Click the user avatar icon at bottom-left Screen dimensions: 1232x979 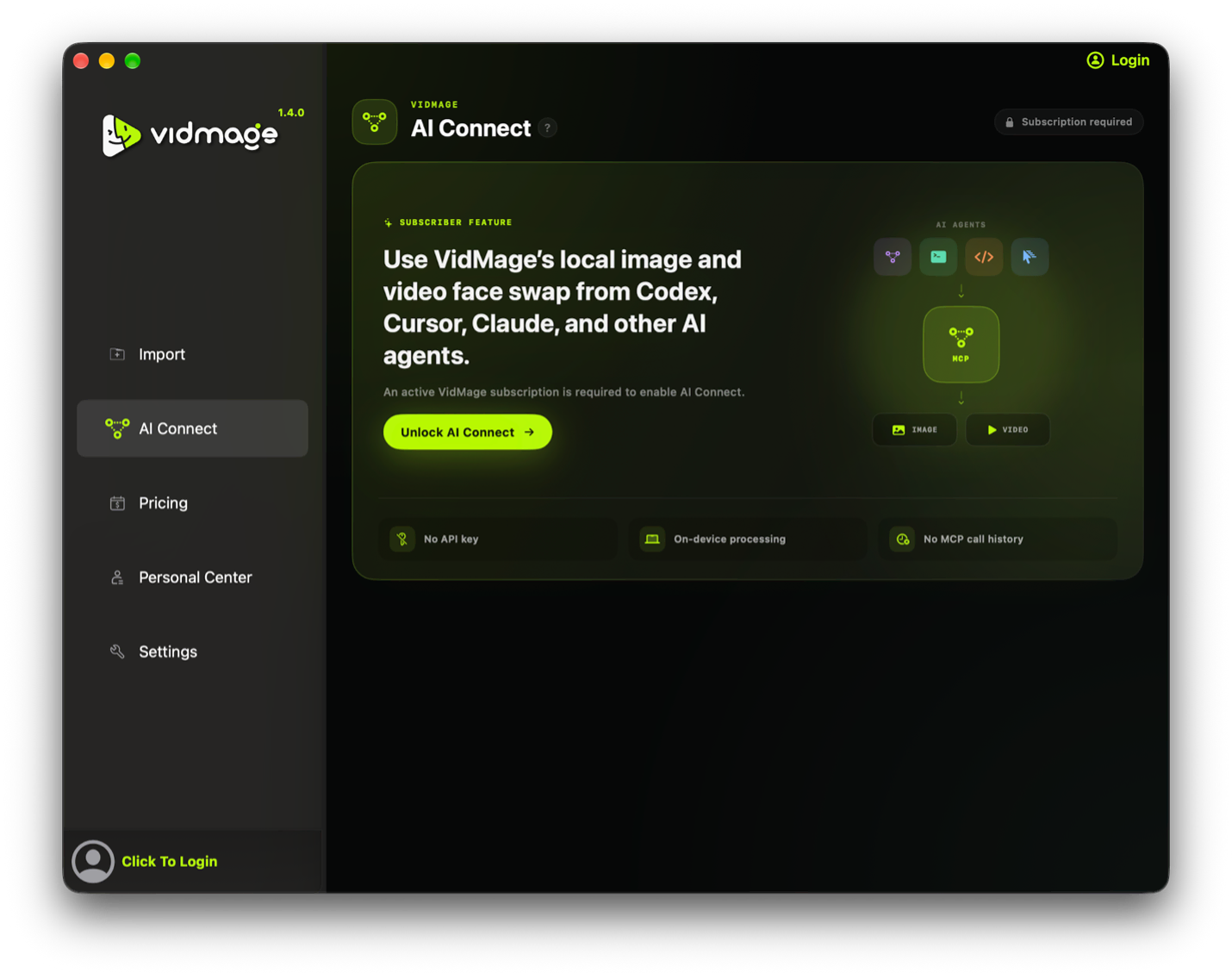(x=93, y=861)
